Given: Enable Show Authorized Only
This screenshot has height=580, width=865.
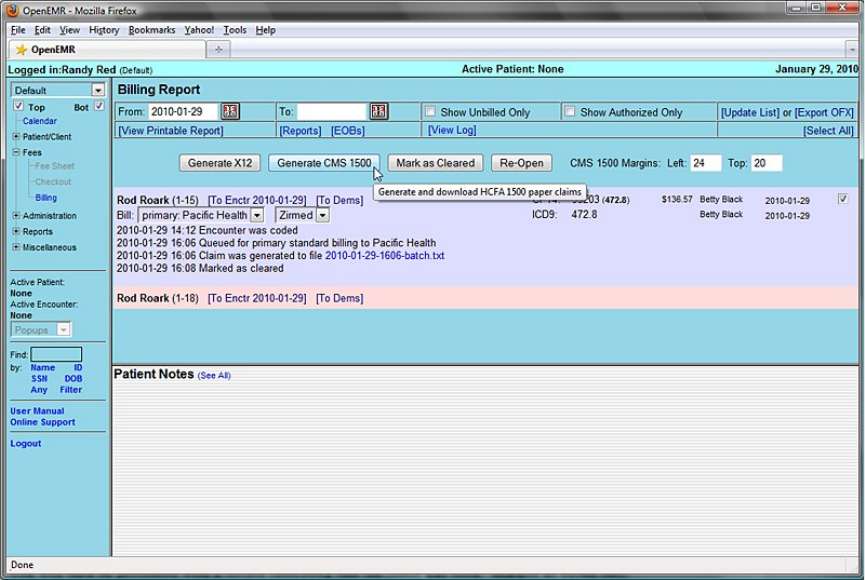Looking at the screenshot, I should 570,111.
